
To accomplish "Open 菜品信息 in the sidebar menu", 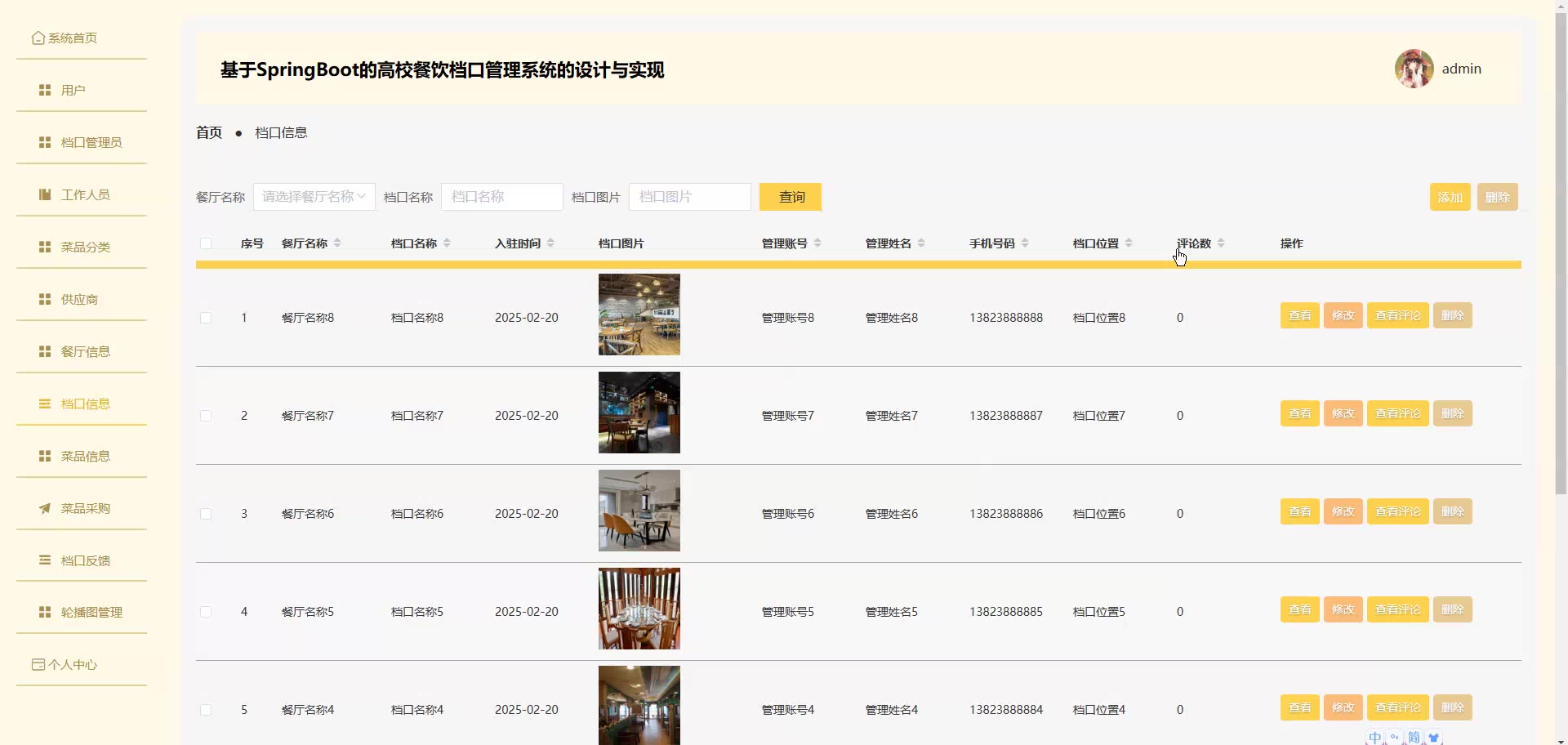I will (x=85, y=456).
